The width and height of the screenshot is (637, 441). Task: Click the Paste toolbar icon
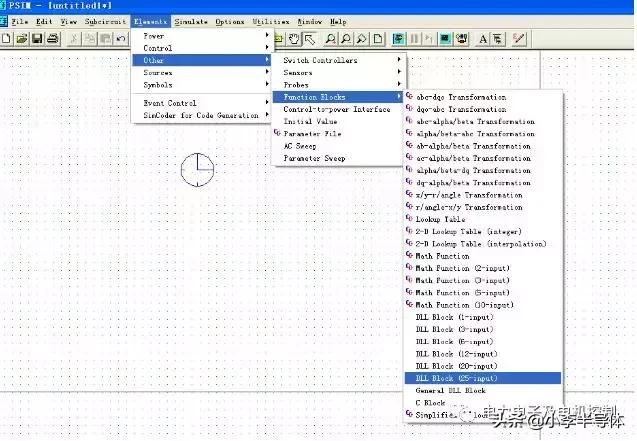tap(106, 39)
